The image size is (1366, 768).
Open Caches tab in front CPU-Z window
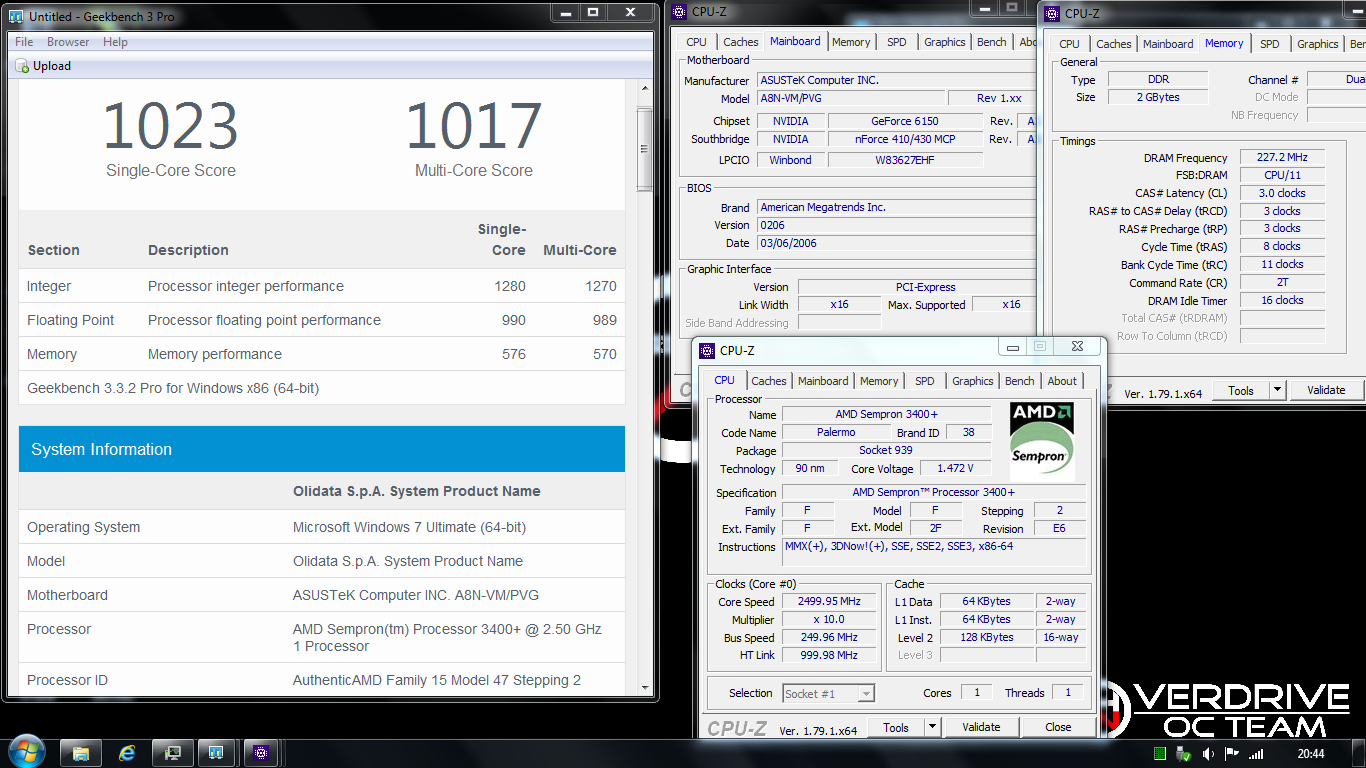(x=769, y=381)
